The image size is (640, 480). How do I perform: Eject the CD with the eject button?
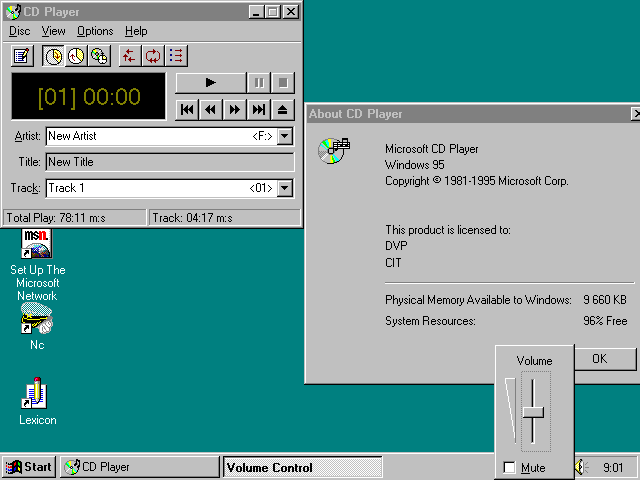coord(283,110)
